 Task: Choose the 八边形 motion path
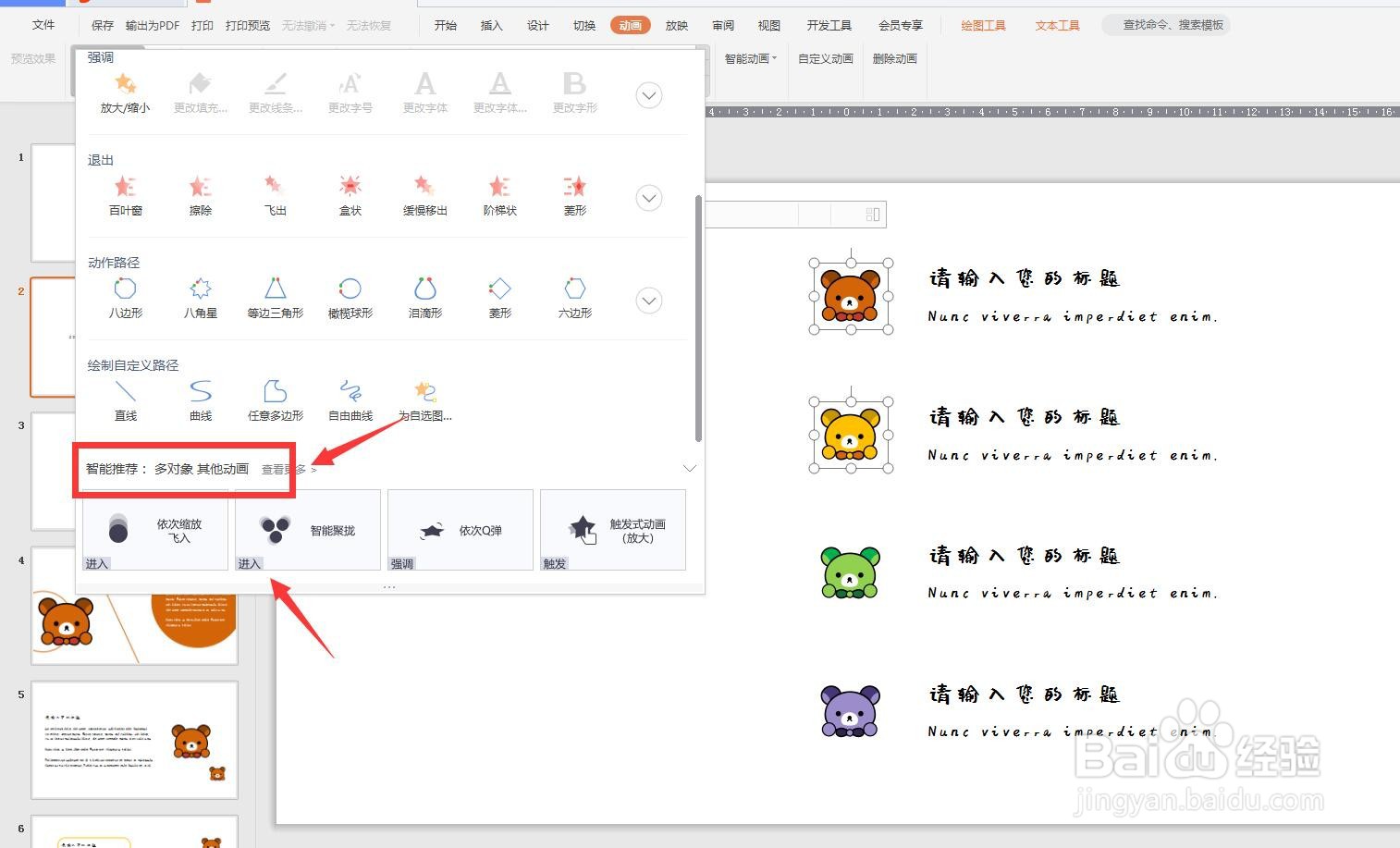pos(126,299)
